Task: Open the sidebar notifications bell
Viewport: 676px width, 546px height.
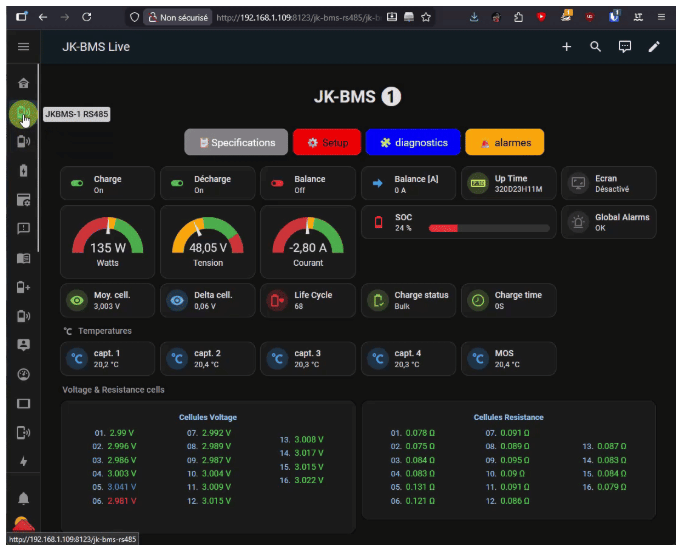Action: click(23, 498)
